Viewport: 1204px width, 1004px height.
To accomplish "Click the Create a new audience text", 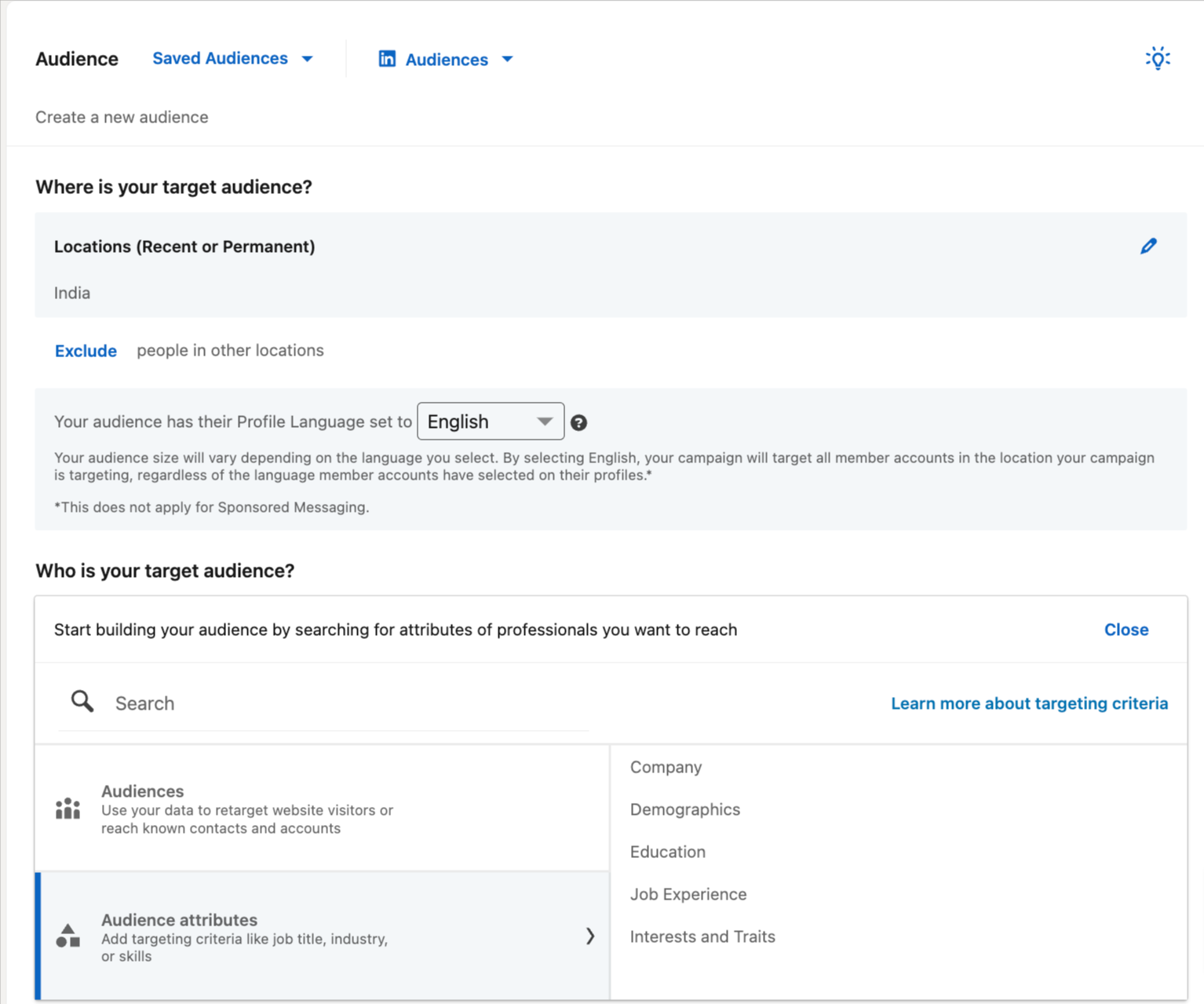I will tap(122, 117).
